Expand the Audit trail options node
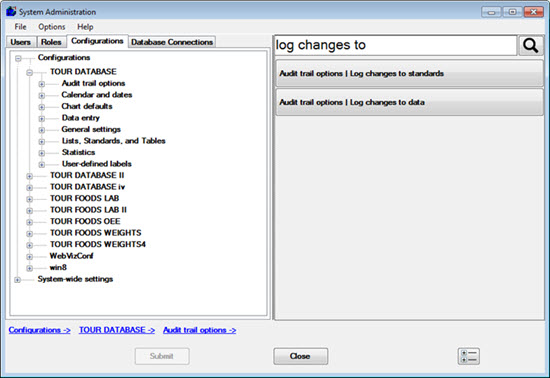The image size is (550, 378). [x=41, y=84]
